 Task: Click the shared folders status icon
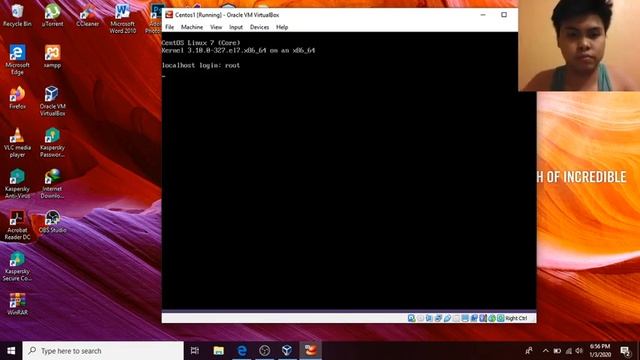456,318
